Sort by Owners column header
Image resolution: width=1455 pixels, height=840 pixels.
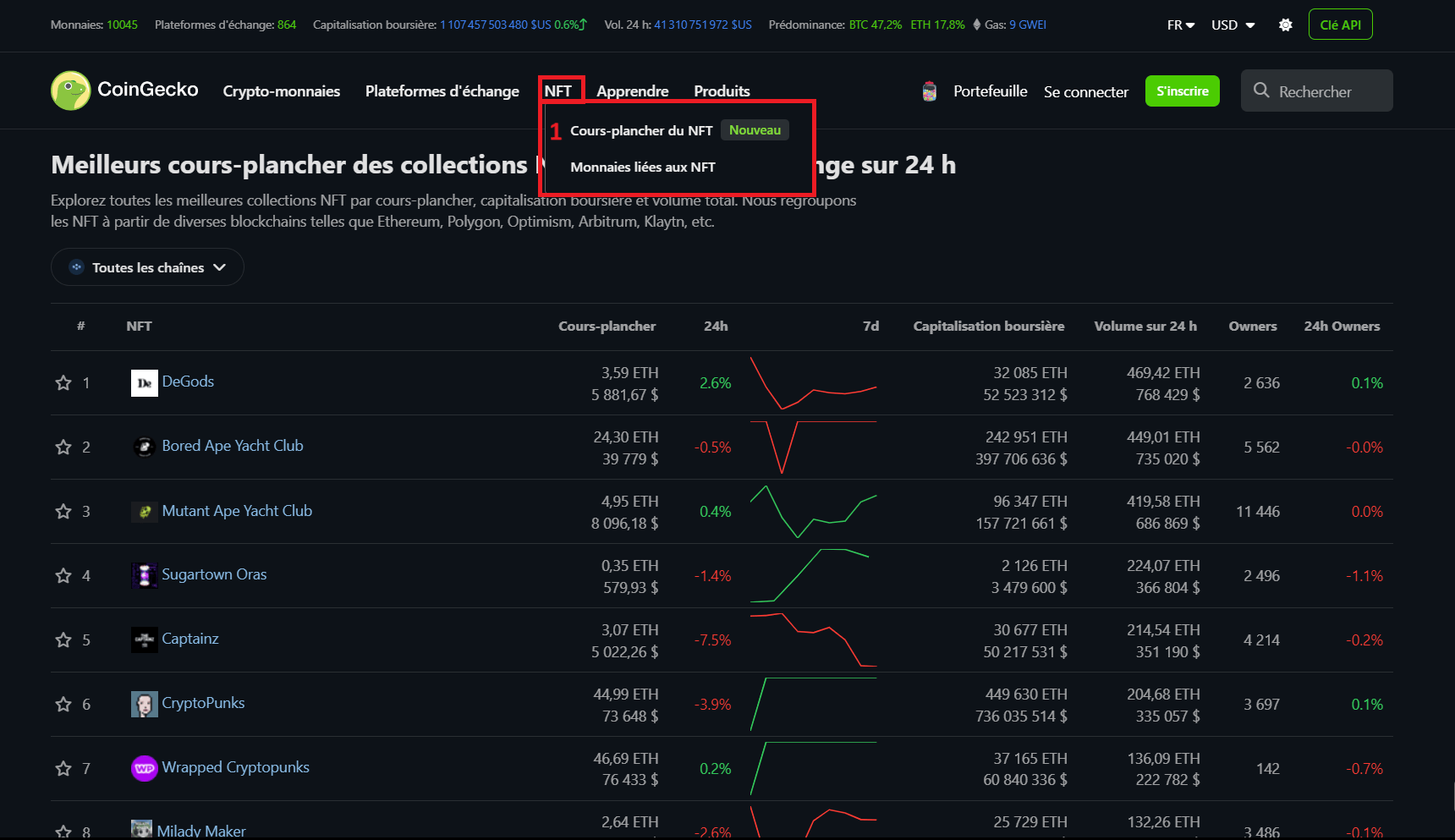tap(1253, 327)
